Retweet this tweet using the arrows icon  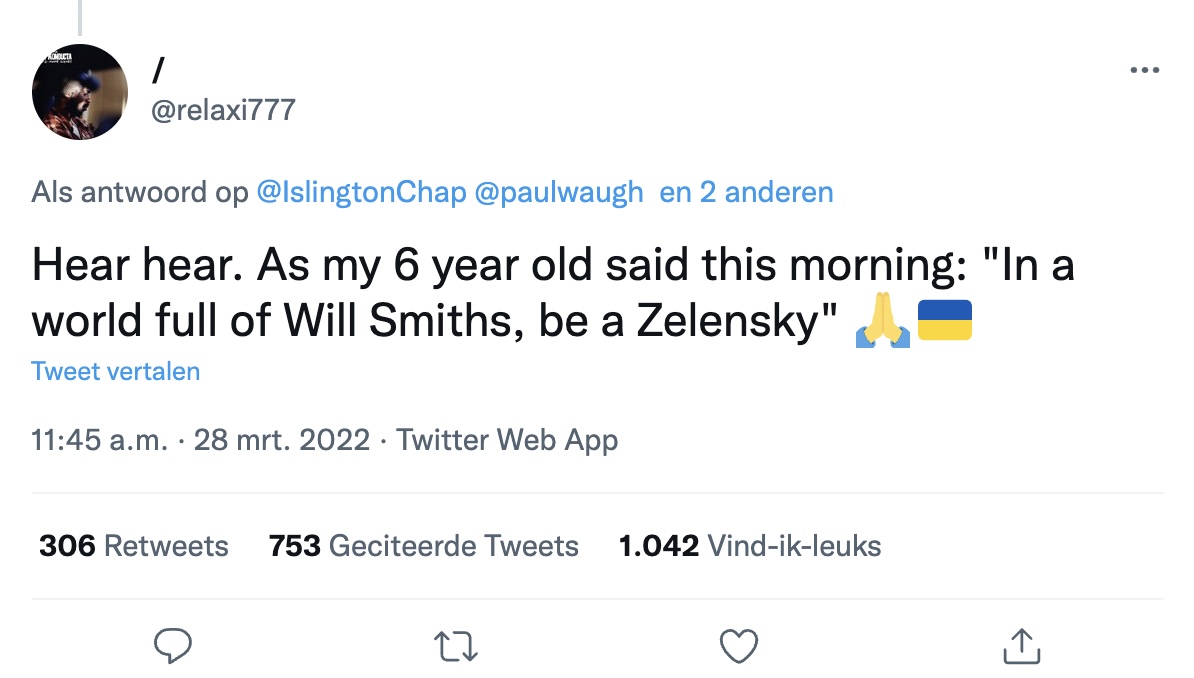click(x=458, y=646)
